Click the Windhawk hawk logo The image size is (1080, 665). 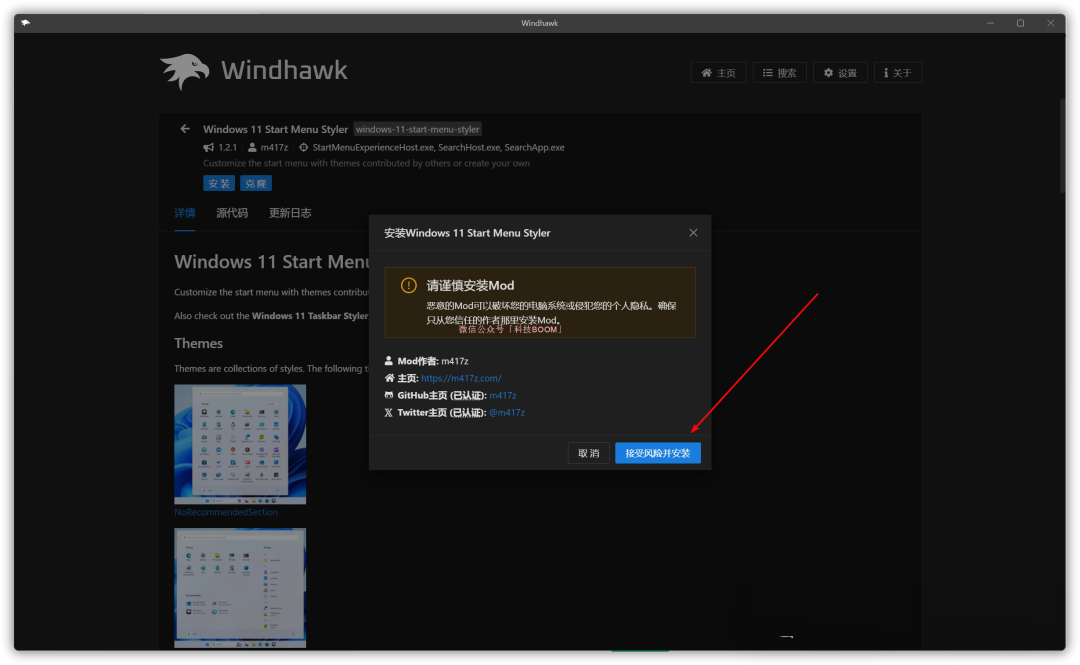(185, 71)
